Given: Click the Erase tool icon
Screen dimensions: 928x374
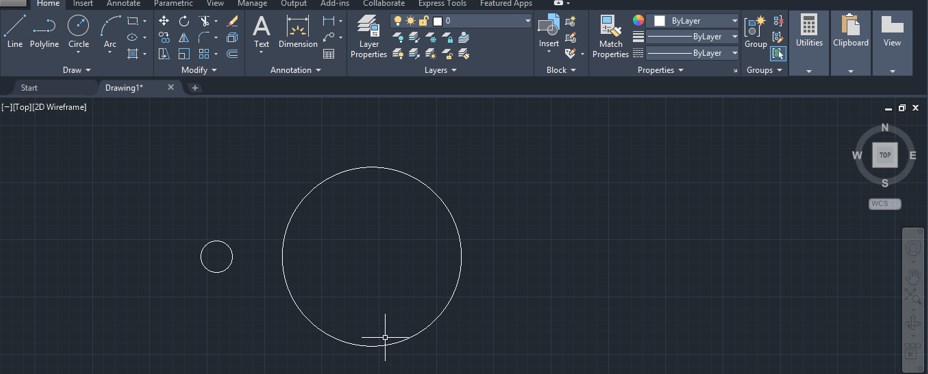Looking at the screenshot, I should tap(233, 21).
